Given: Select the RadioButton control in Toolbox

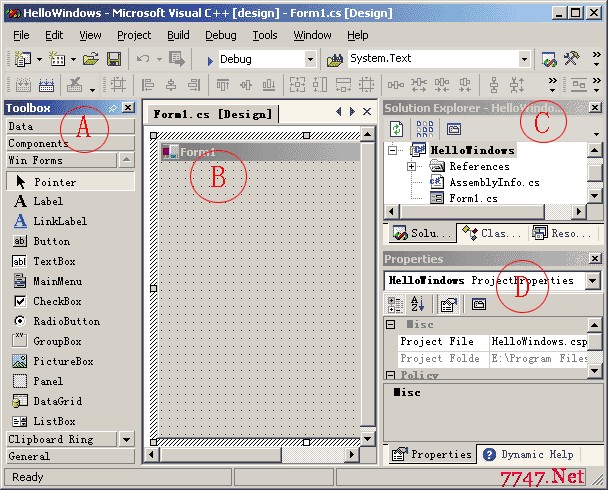Looking at the screenshot, I should click(x=71, y=321).
